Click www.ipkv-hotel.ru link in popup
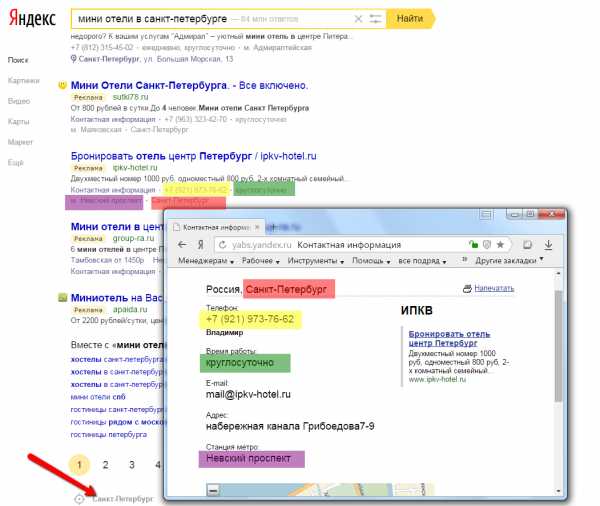The image size is (600, 506). [x=437, y=379]
